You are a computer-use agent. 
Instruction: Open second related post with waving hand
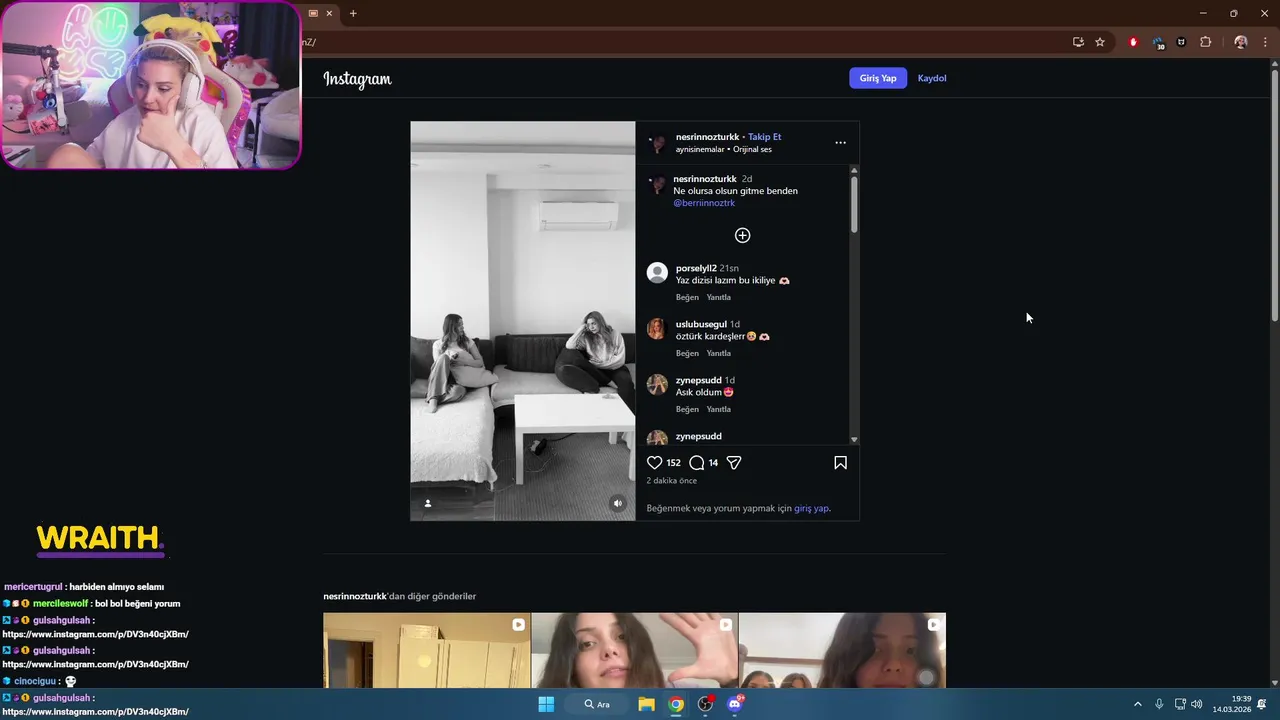click(x=635, y=650)
